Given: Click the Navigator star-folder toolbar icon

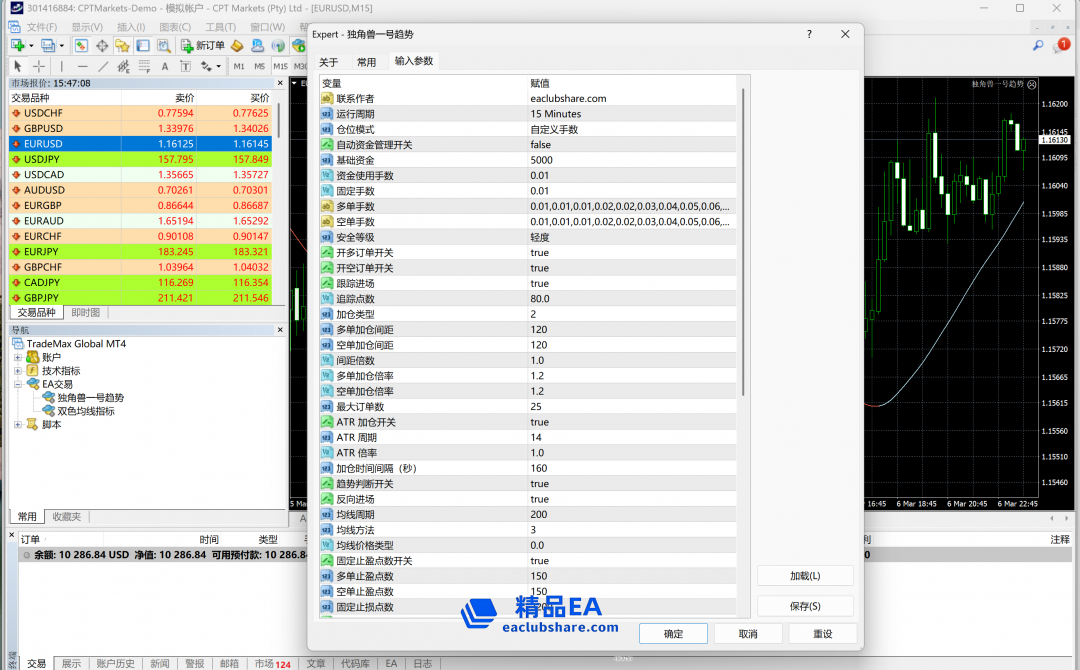Looking at the screenshot, I should click(x=122, y=46).
